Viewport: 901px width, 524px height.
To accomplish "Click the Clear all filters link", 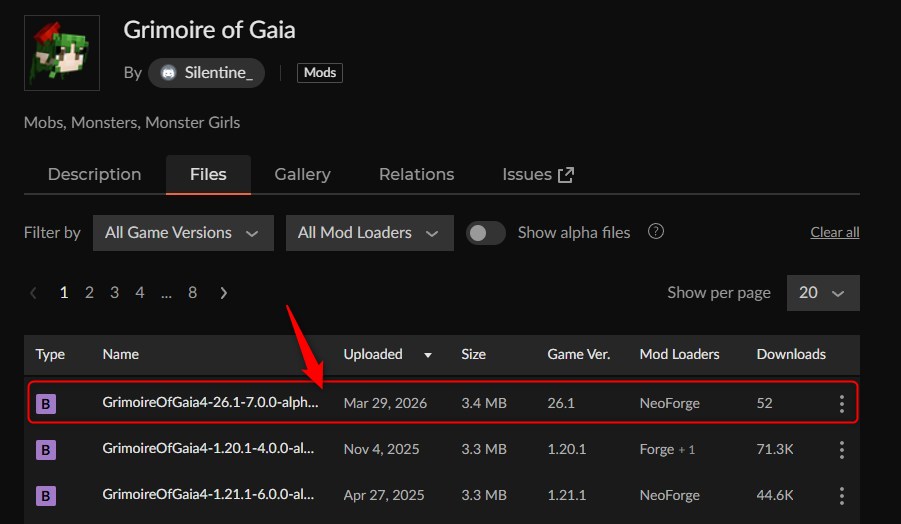I will (x=834, y=232).
